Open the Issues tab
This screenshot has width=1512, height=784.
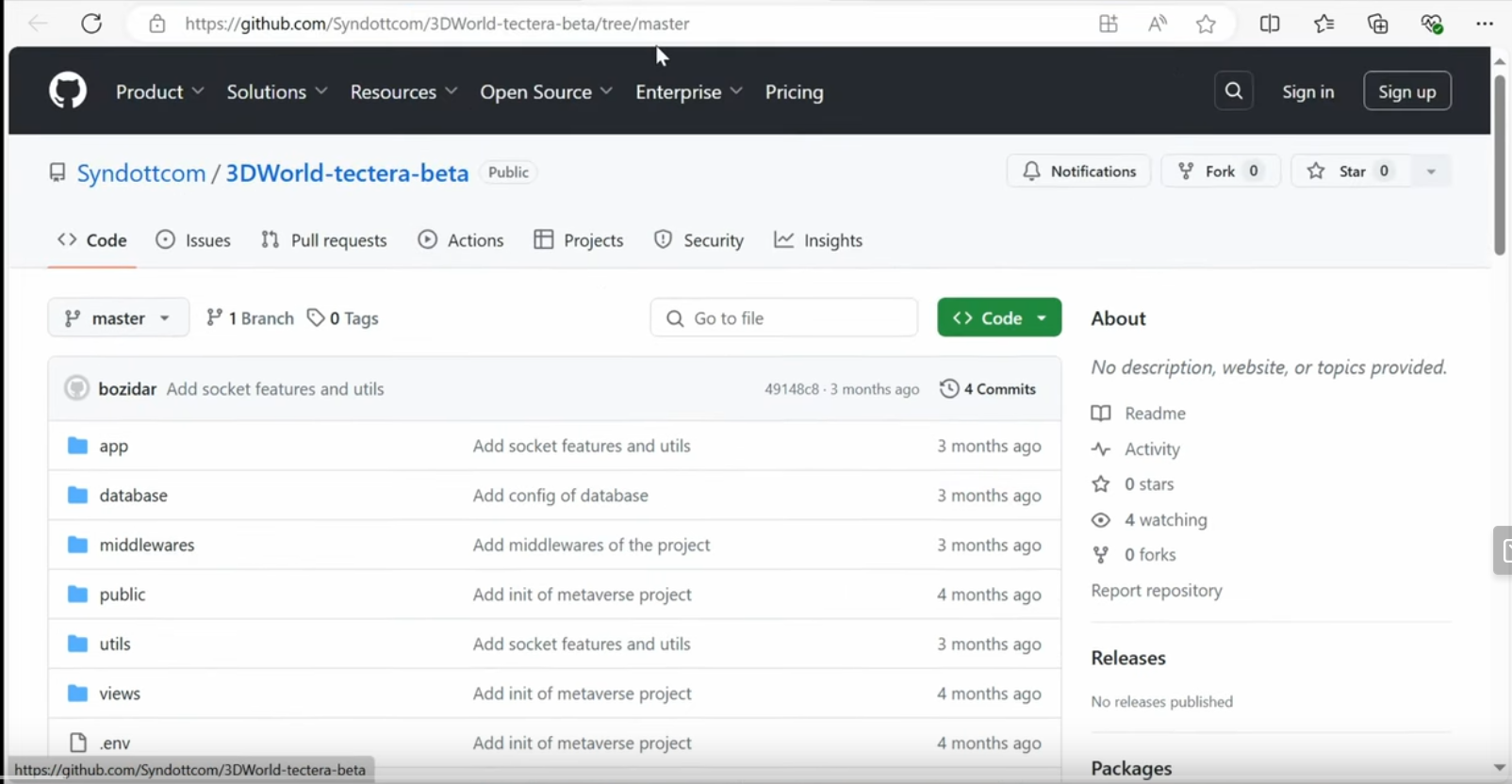[193, 240]
